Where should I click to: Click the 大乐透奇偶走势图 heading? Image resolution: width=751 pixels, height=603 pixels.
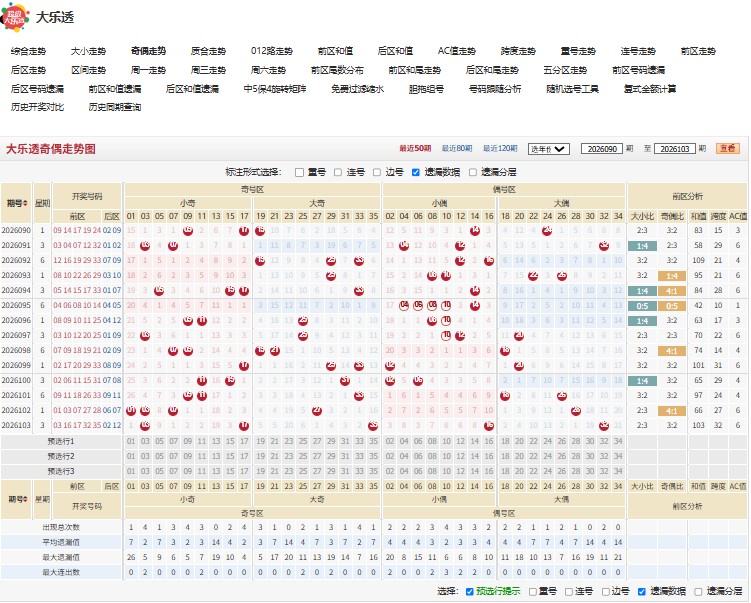[51, 149]
